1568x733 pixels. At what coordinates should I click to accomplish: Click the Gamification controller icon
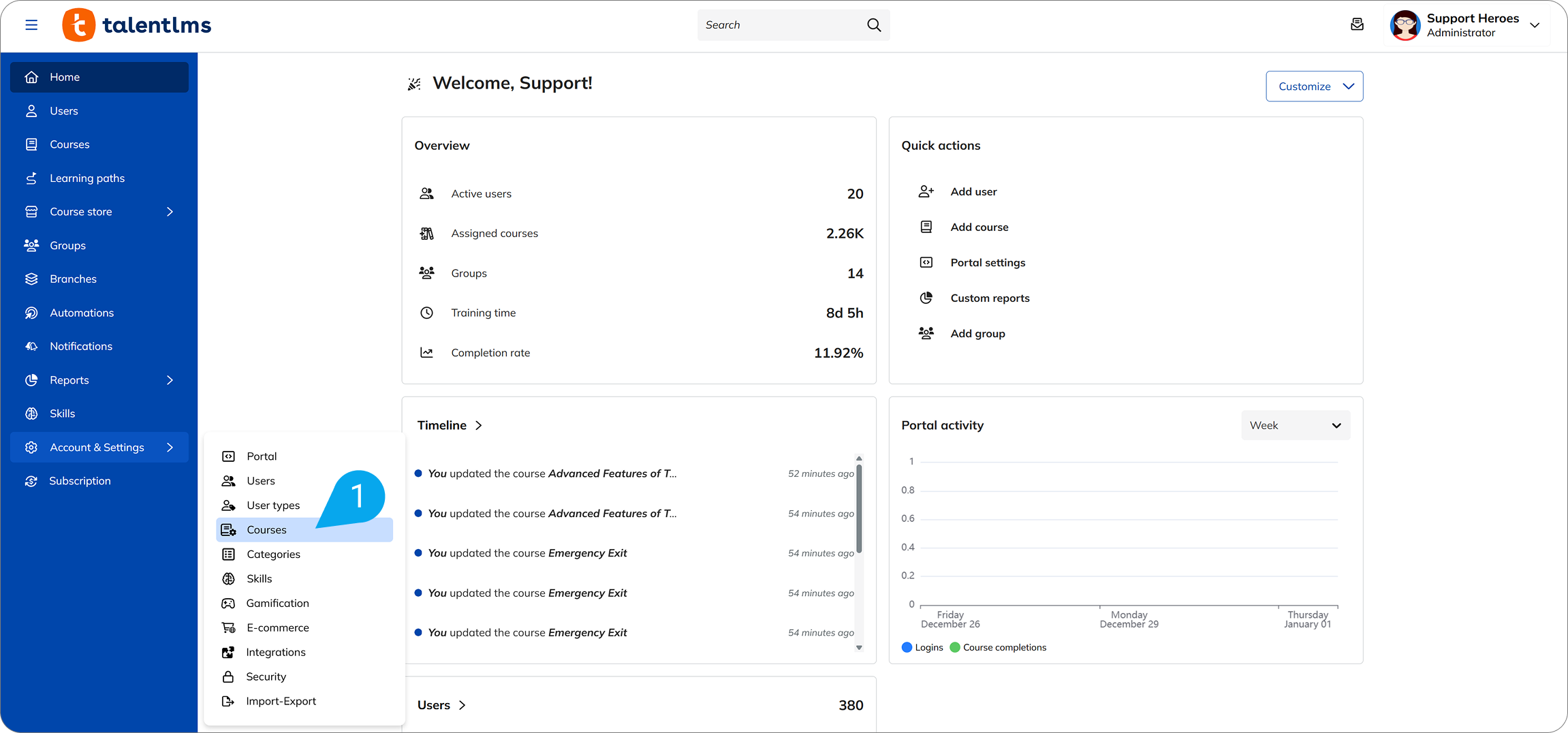228,604
